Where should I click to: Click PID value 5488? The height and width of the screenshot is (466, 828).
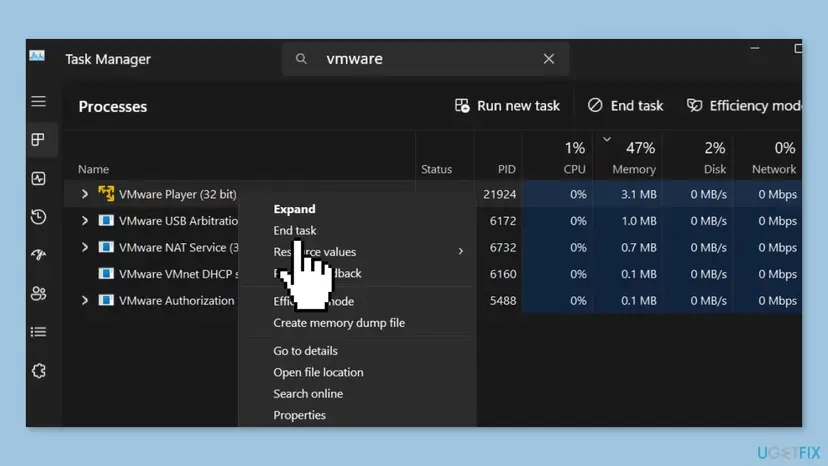click(x=503, y=301)
